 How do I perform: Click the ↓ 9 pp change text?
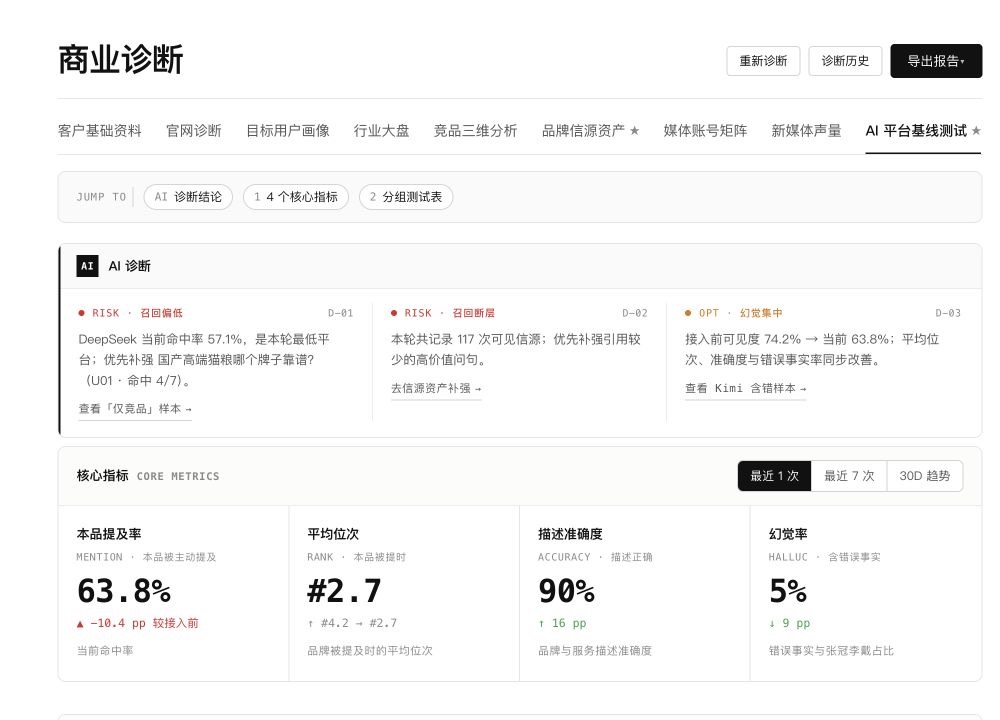point(790,623)
